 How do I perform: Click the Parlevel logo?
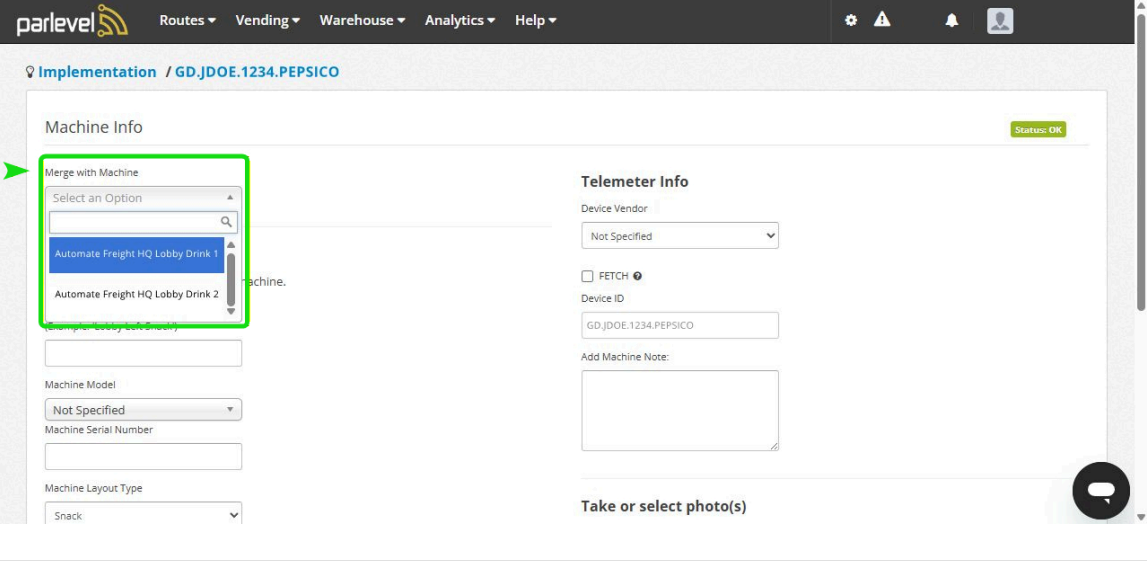click(72, 21)
